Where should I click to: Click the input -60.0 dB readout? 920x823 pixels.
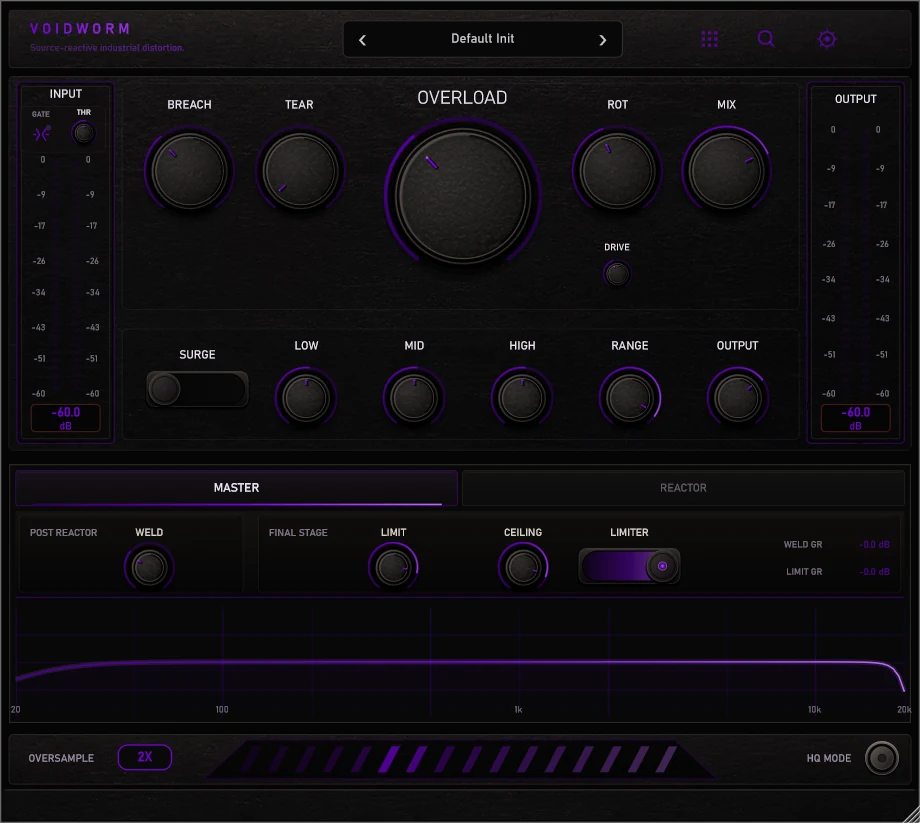point(66,418)
